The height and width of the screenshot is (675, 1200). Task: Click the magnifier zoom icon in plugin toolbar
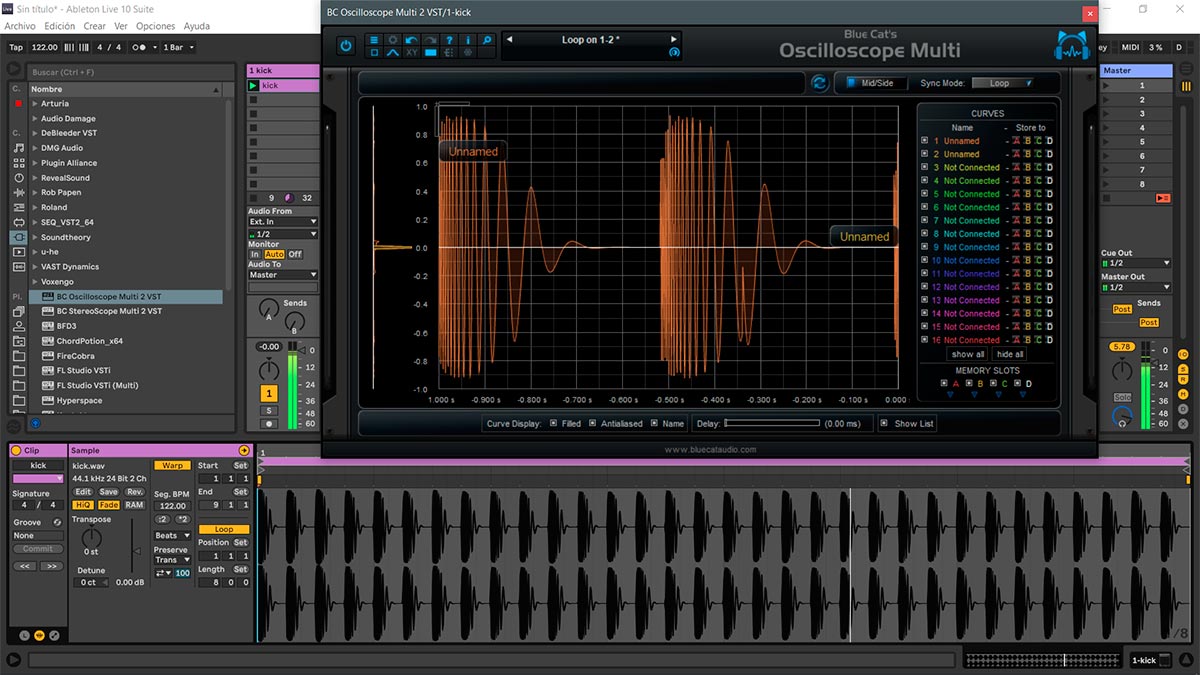point(487,40)
